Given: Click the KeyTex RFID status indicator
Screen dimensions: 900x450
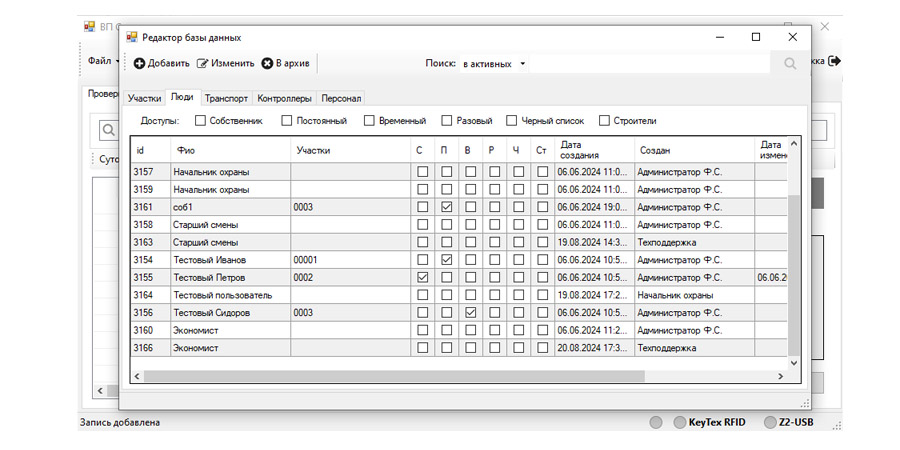Looking at the screenshot, I should pyautogui.click(x=680, y=422).
